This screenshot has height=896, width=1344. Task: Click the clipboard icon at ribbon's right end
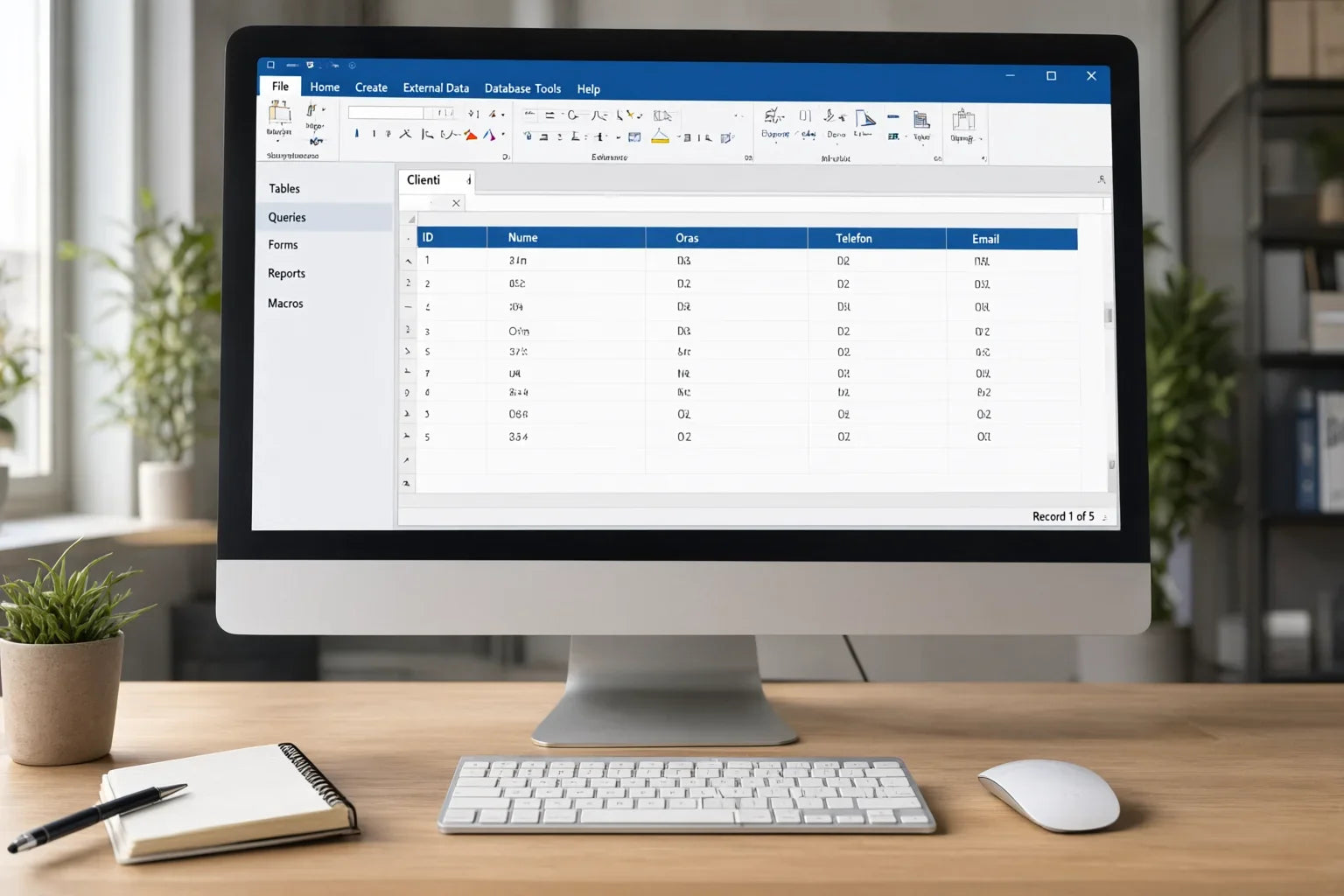963,120
